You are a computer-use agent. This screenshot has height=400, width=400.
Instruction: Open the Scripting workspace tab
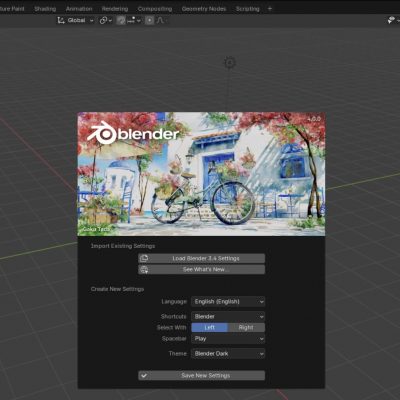[x=247, y=9]
